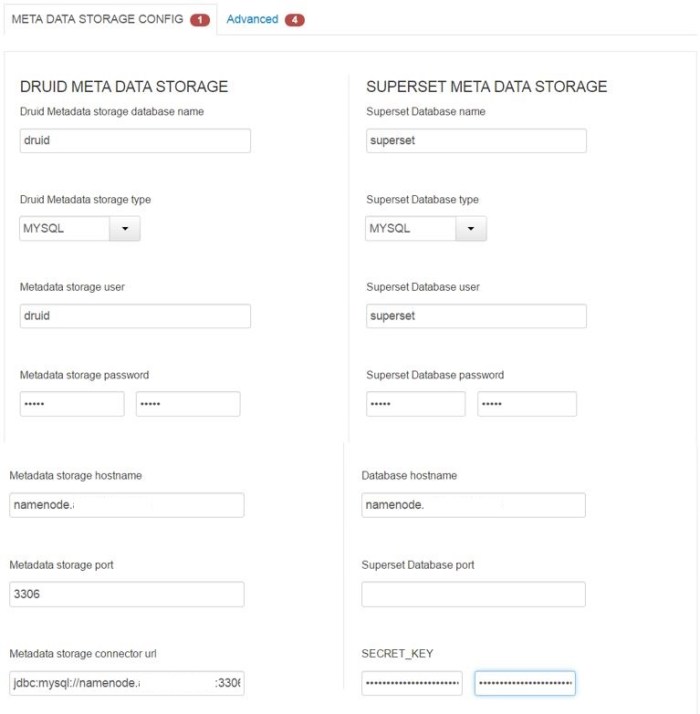Click Metadata storage password confirmation field
The image size is (700, 714).
tap(188, 404)
